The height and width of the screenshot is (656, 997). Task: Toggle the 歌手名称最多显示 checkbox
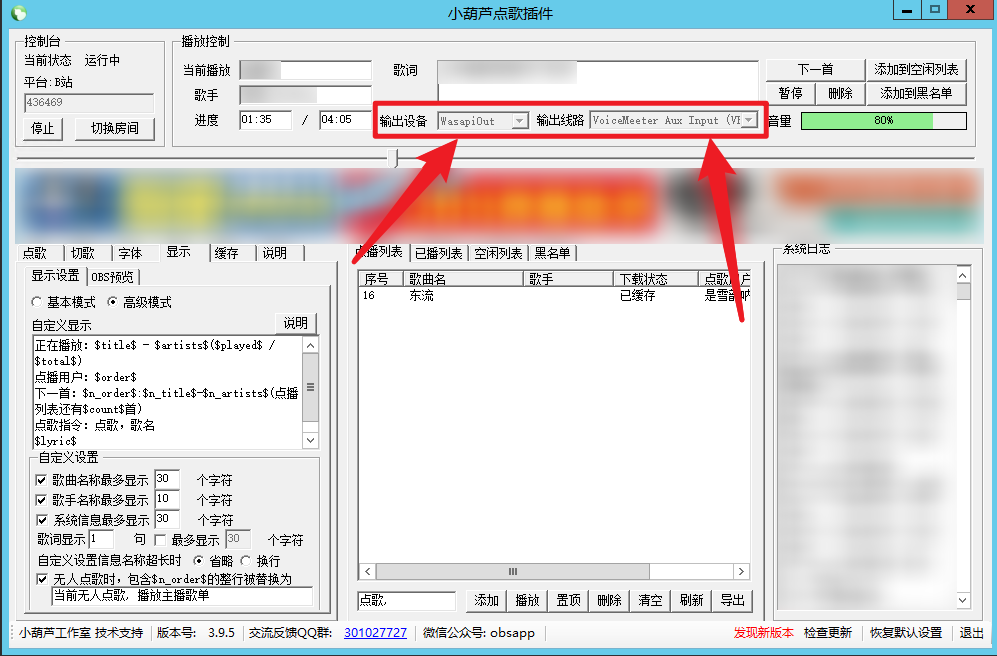click(x=41, y=500)
